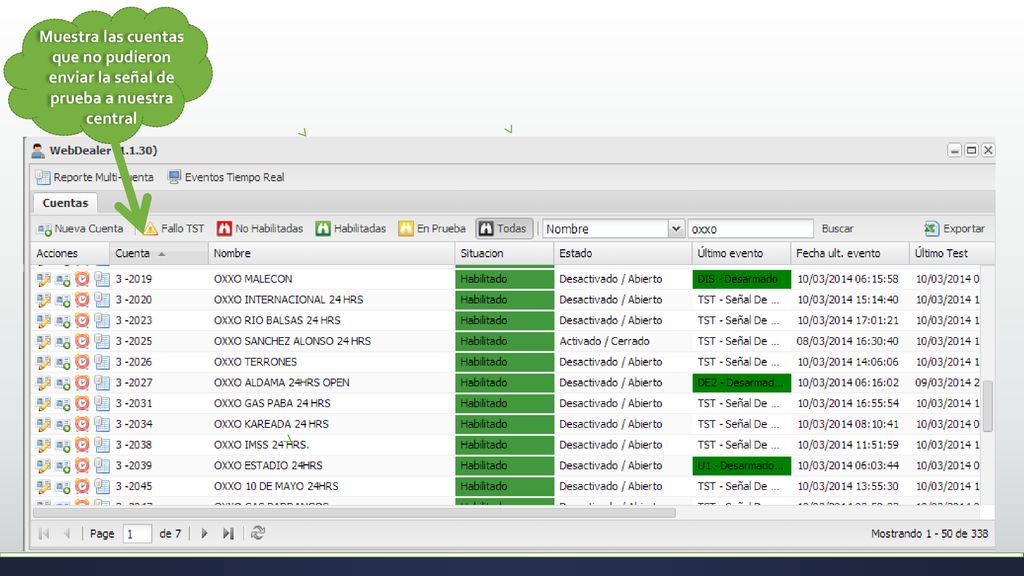
Task: Open report icon for account 3-2020
Action: [102, 300]
